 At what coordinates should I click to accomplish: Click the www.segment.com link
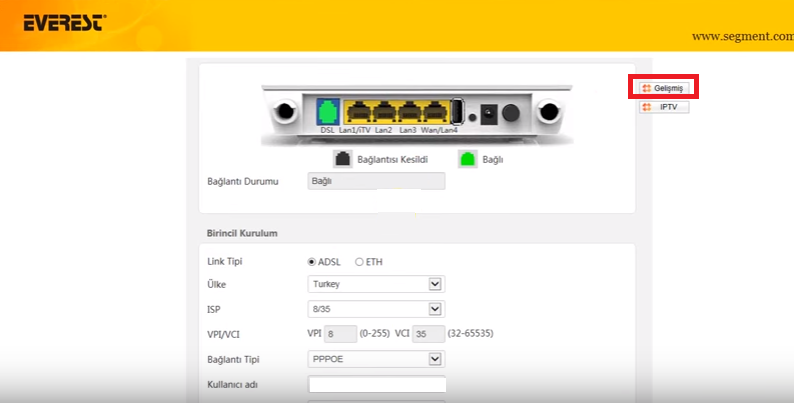point(743,36)
